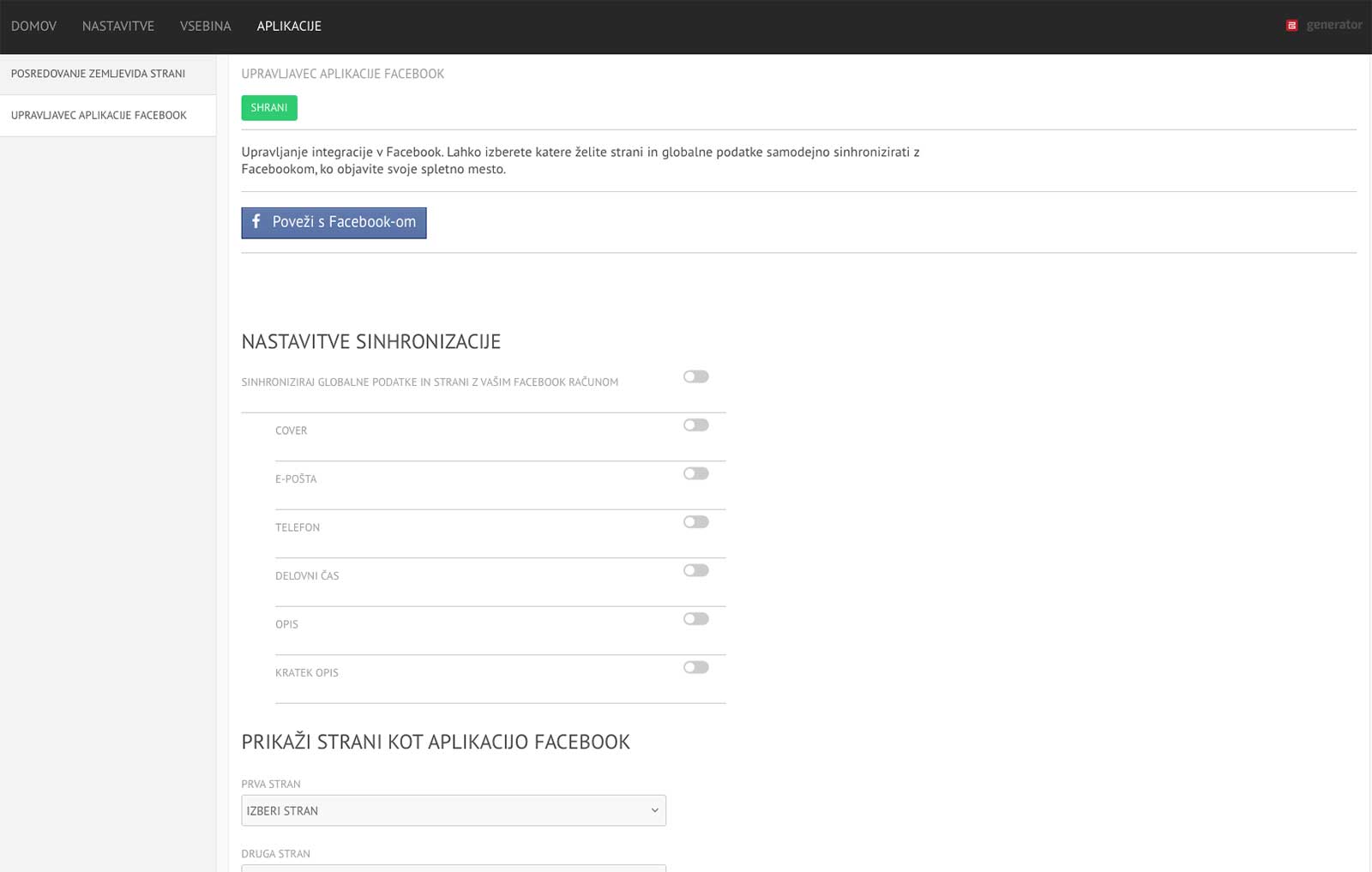The image size is (1372, 872).
Task: Go to the DOMOV menu
Action: point(33,26)
